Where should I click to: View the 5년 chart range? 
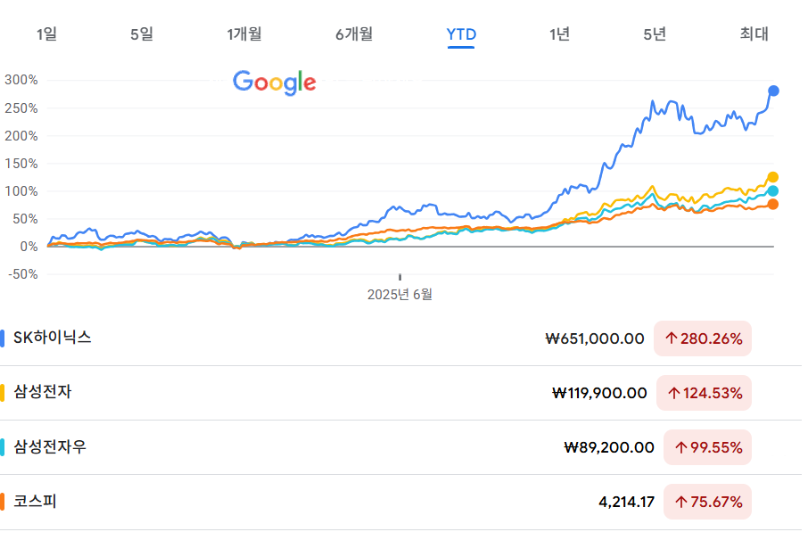tap(654, 34)
